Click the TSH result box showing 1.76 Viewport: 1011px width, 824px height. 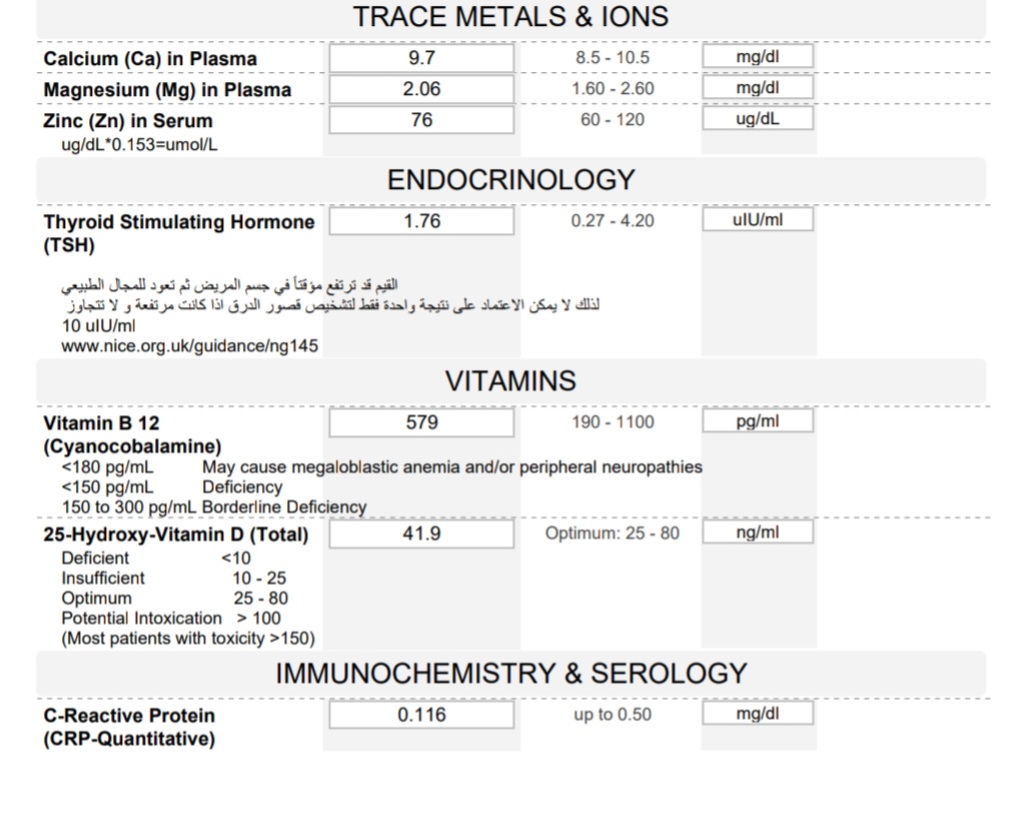pos(421,221)
